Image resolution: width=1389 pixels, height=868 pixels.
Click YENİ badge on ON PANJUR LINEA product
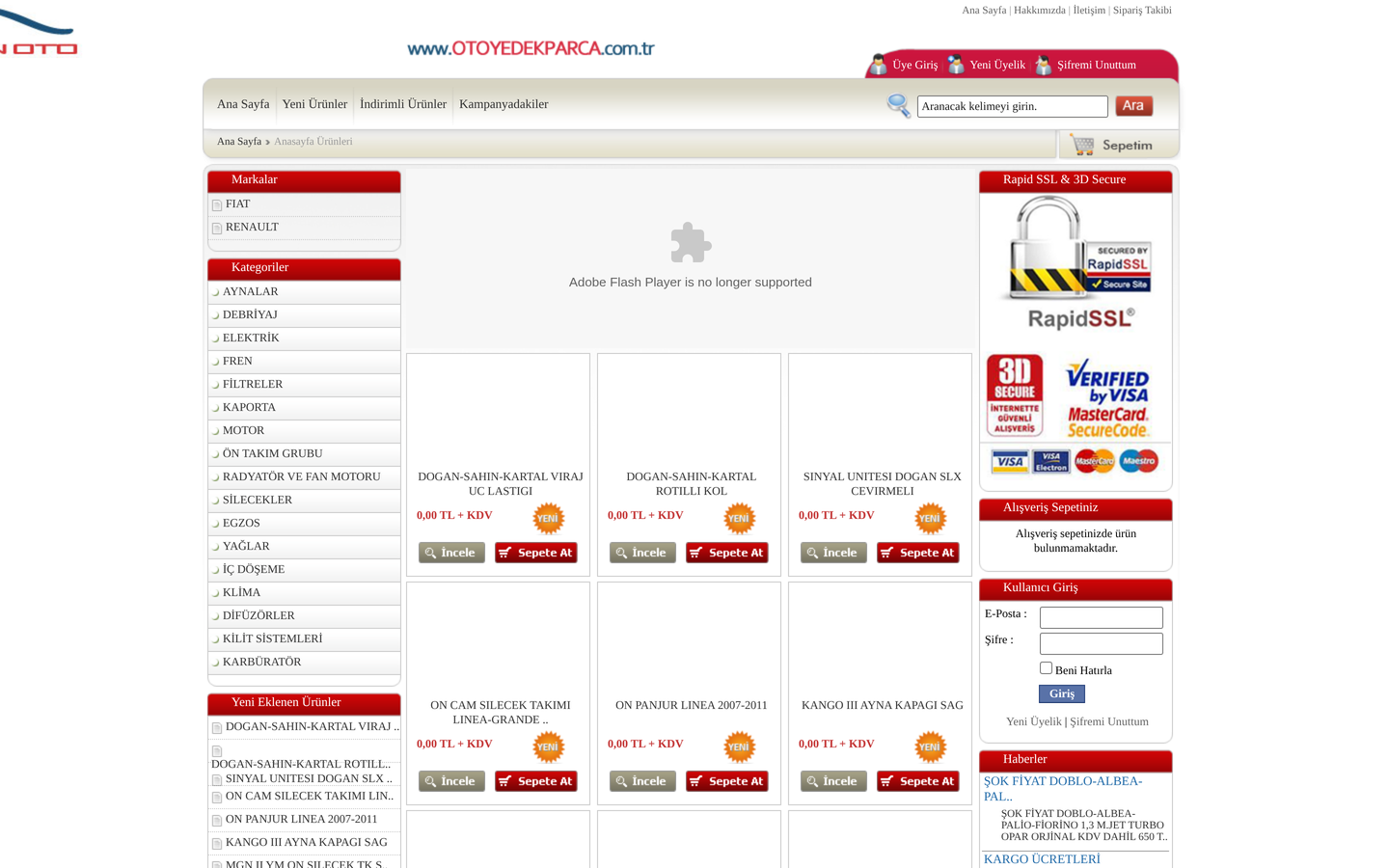(739, 746)
